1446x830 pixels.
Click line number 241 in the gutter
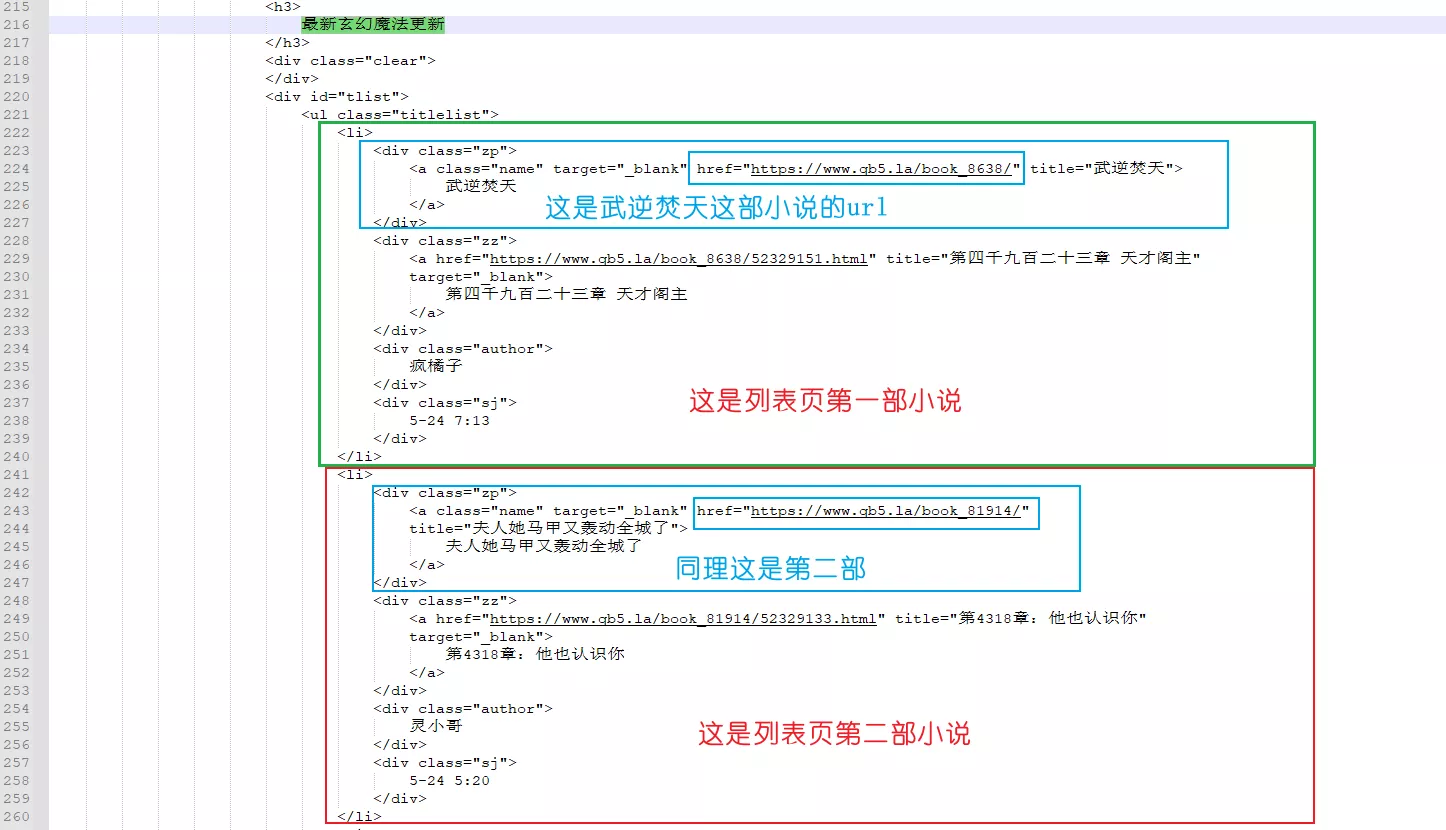(x=16, y=475)
